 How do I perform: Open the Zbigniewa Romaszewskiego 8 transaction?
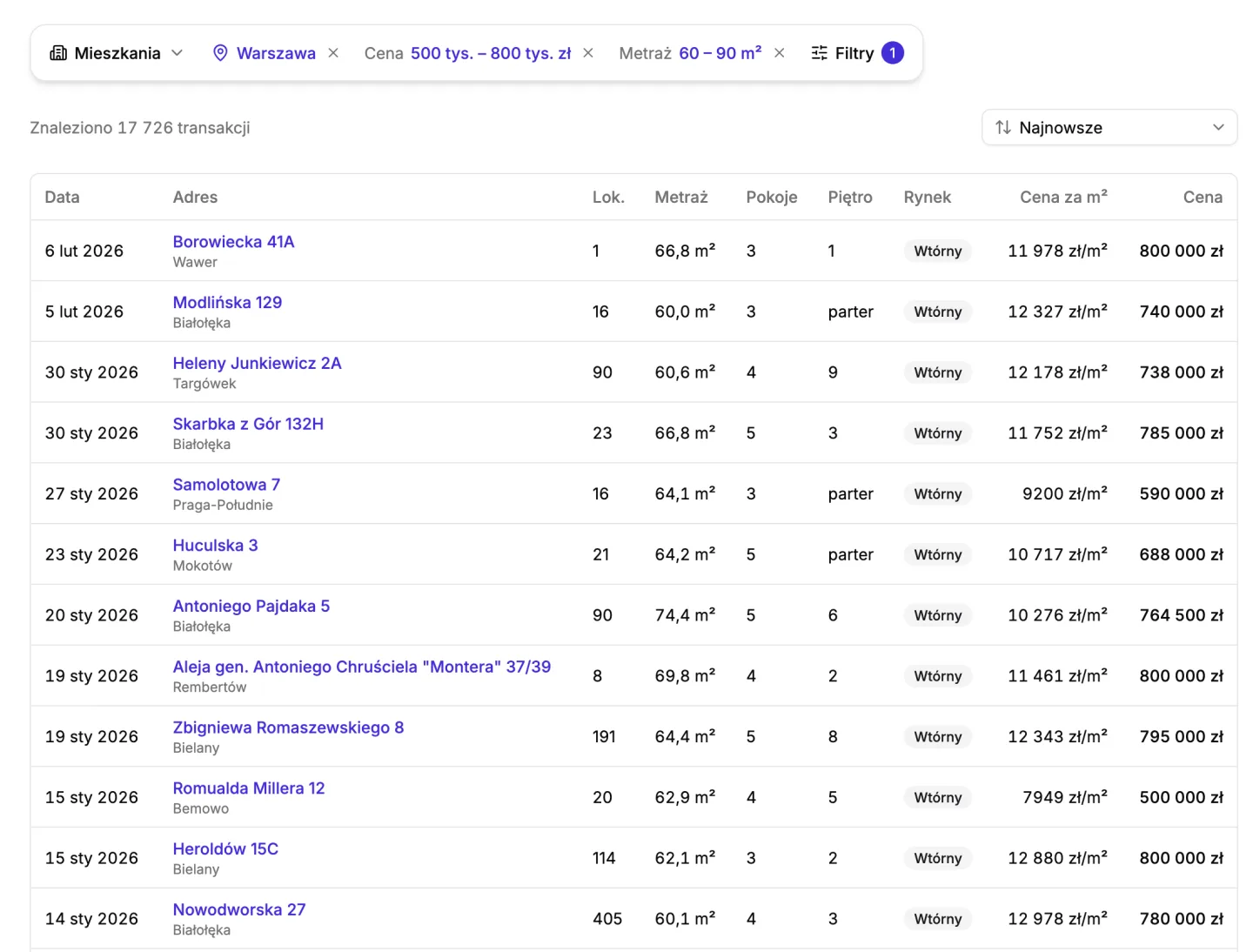click(x=288, y=727)
